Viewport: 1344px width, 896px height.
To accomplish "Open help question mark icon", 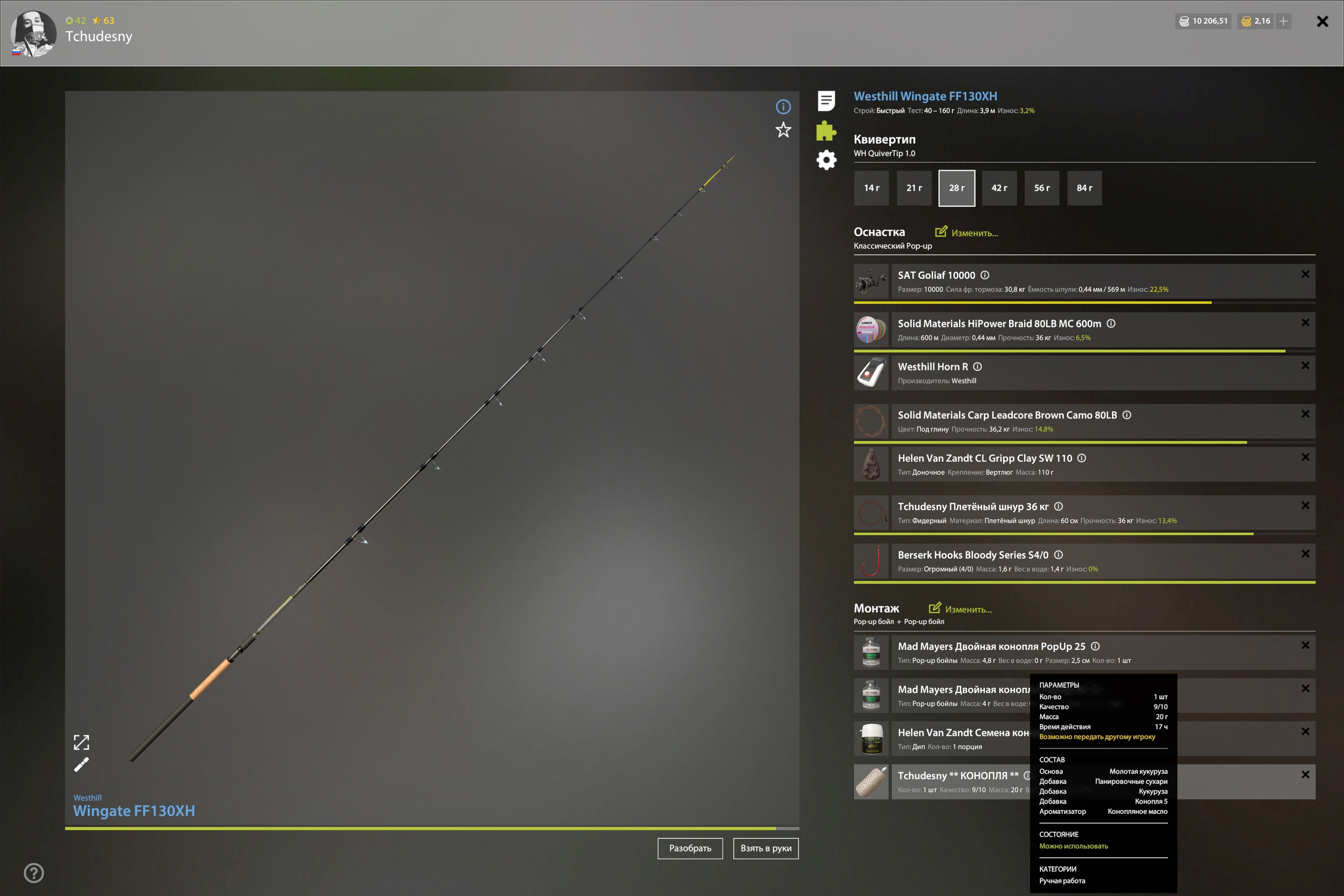I will tap(34, 872).
